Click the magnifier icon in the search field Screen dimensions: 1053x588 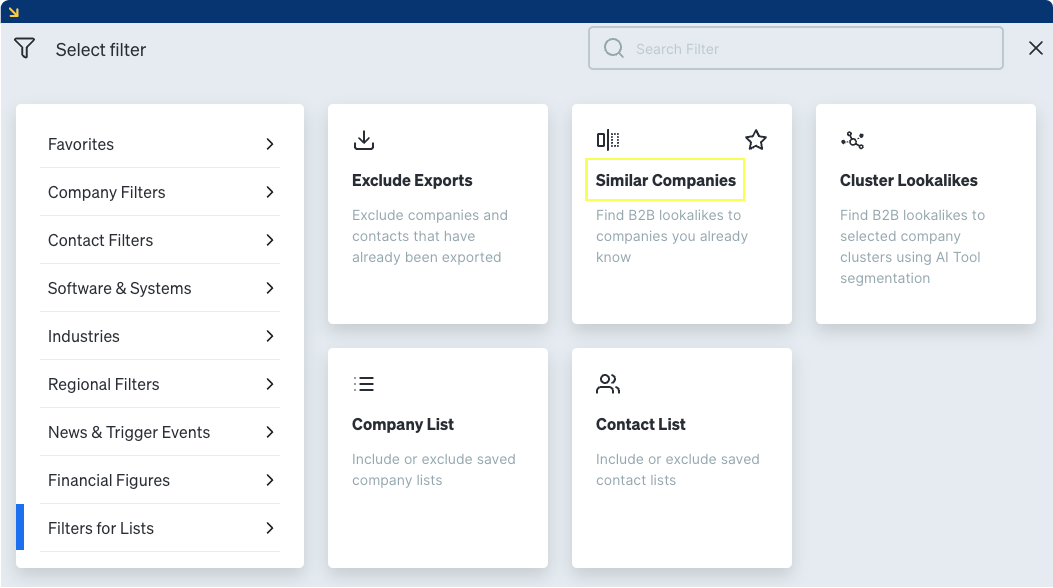[x=613, y=47]
